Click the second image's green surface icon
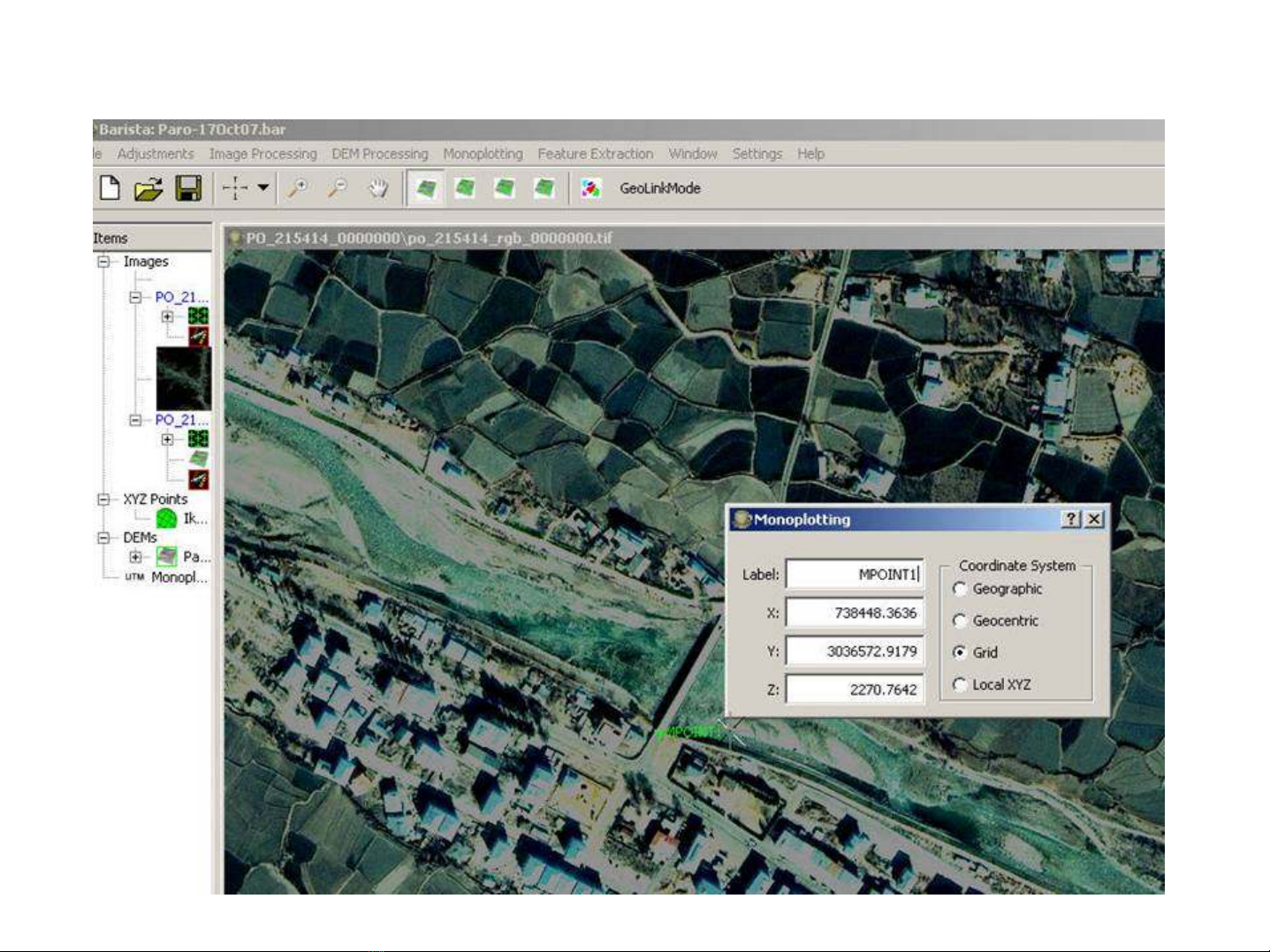Viewport: 1270px width, 952px height. pos(199,459)
